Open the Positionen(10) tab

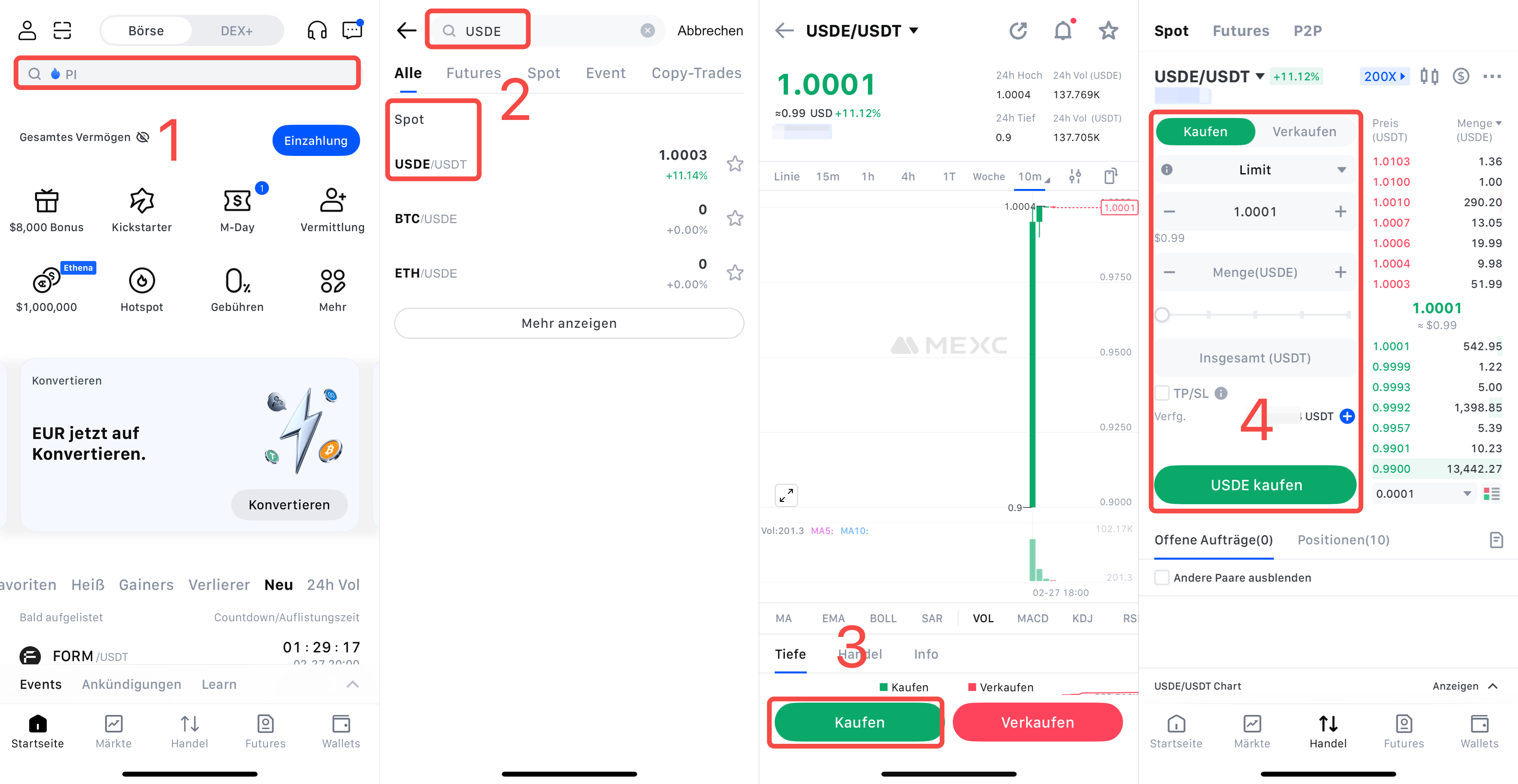(x=1343, y=539)
